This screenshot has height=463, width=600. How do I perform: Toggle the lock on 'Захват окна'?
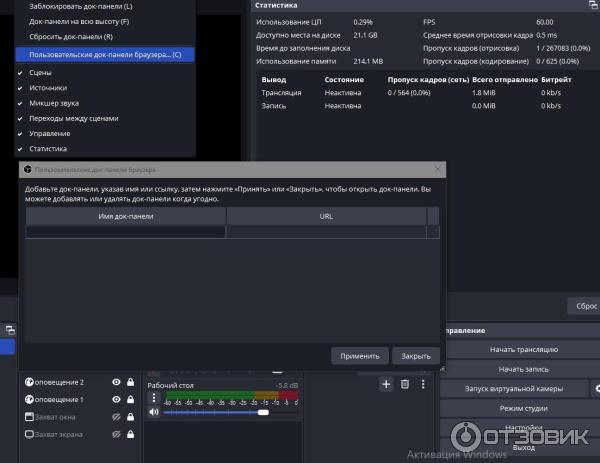point(130,417)
